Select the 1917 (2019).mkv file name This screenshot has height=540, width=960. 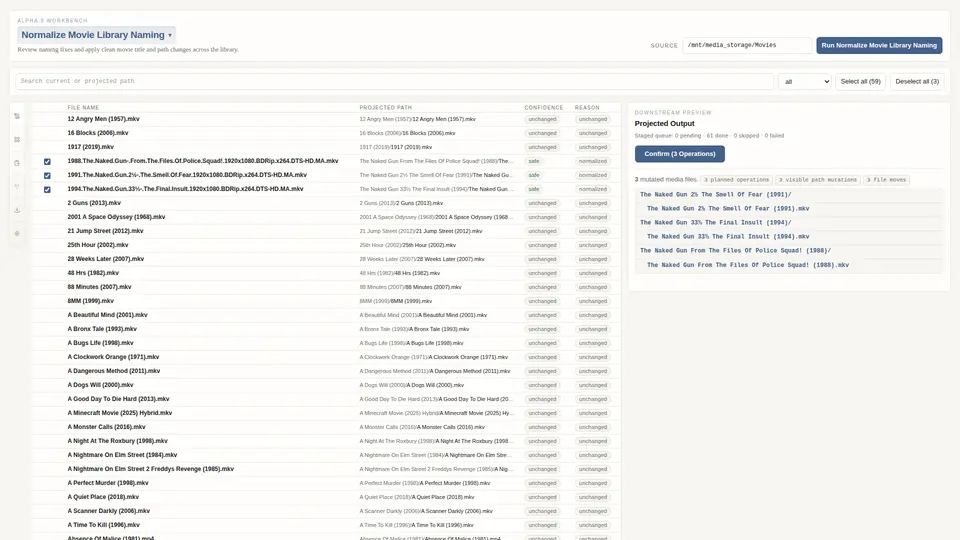point(91,147)
